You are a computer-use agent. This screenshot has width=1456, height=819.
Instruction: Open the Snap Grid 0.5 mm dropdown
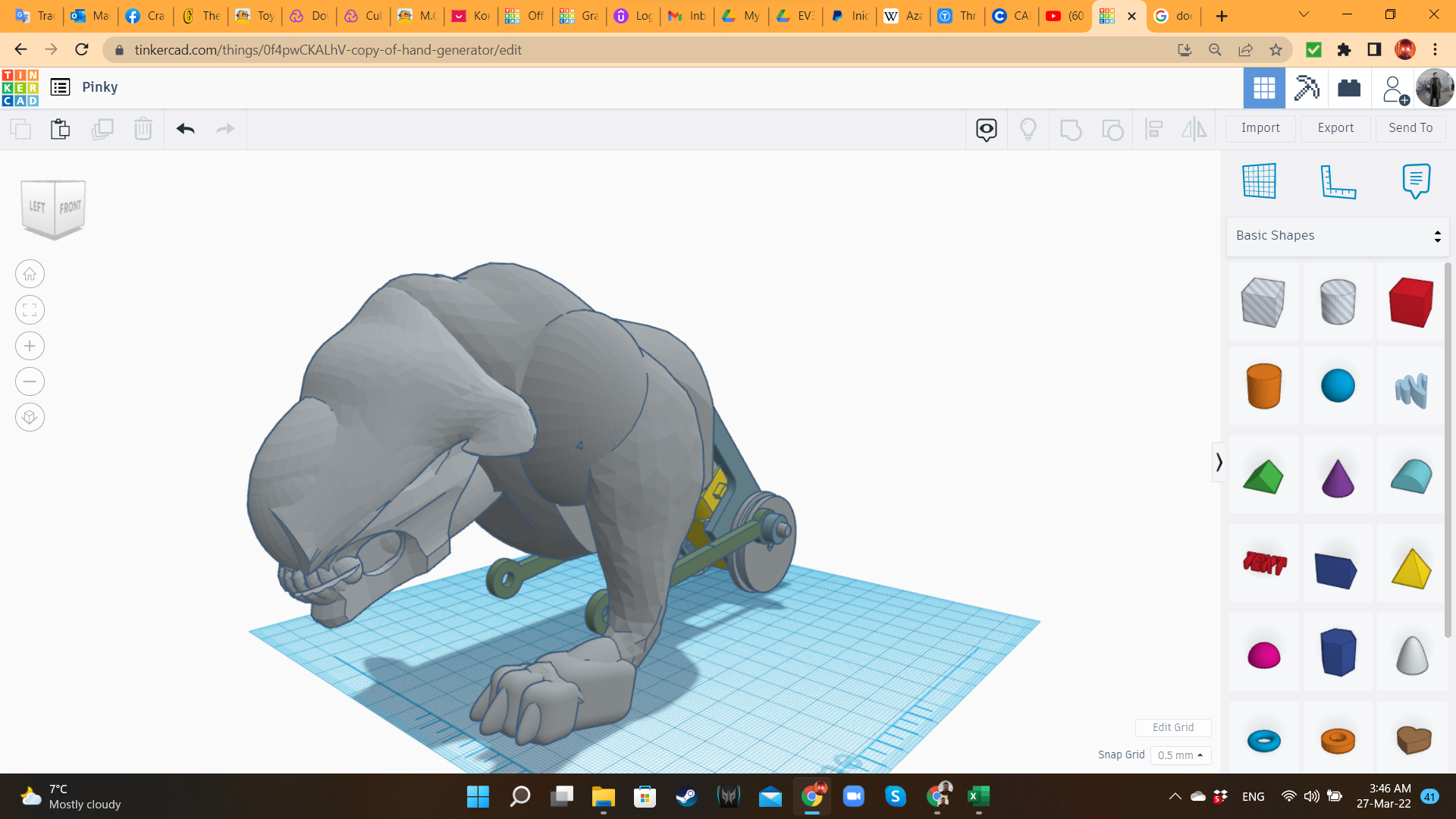pyautogui.click(x=1181, y=755)
